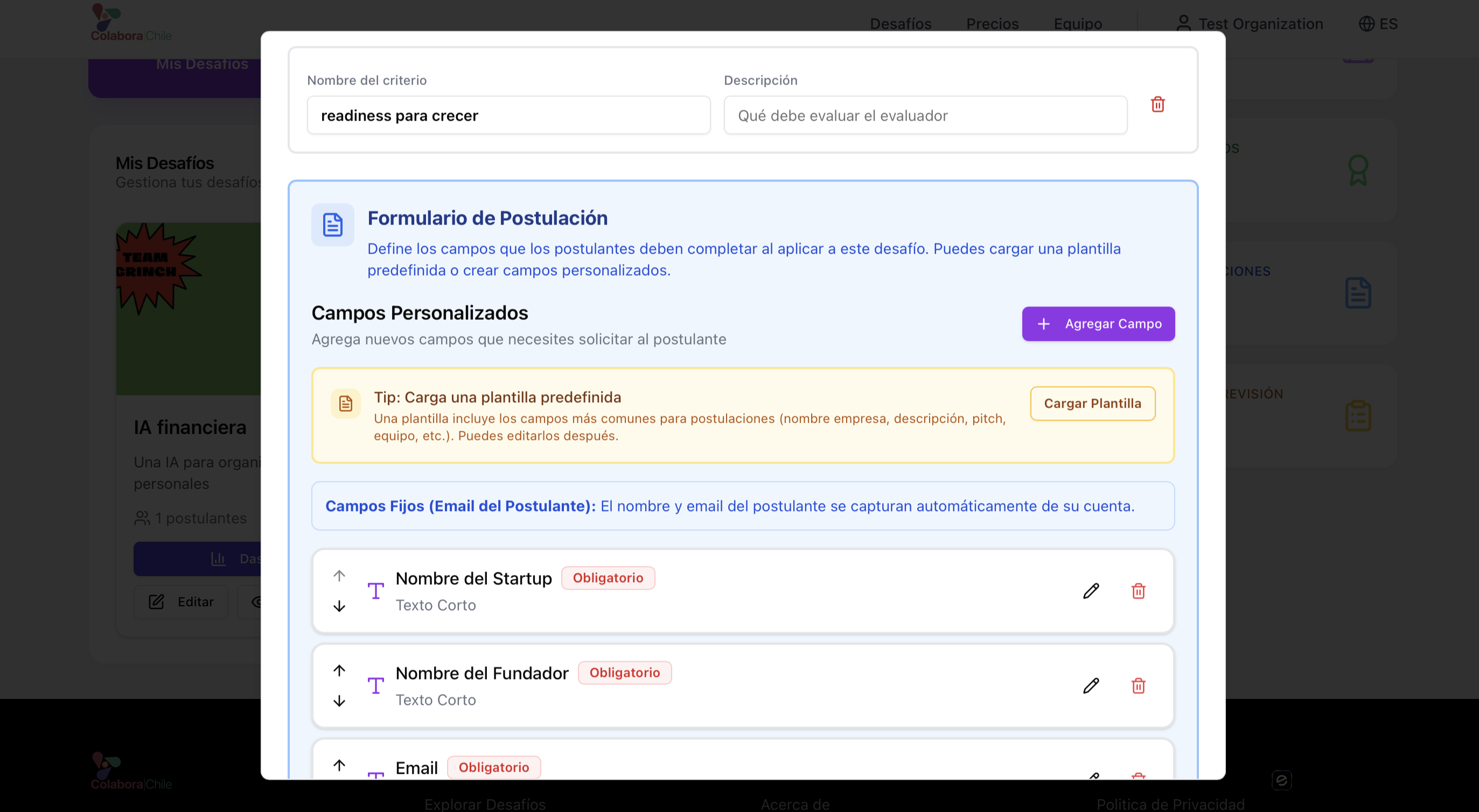Click the Obligatorio badge on Email
The width and height of the screenshot is (1479, 812).
coord(494,767)
